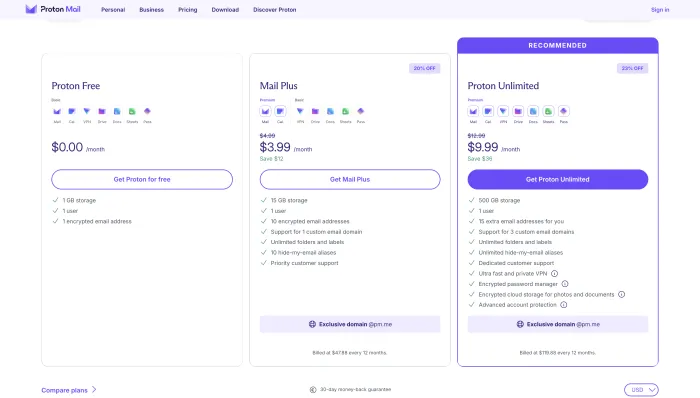Click VPN icon in Proton Unlimited card
The image size is (700, 398).
point(503,111)
